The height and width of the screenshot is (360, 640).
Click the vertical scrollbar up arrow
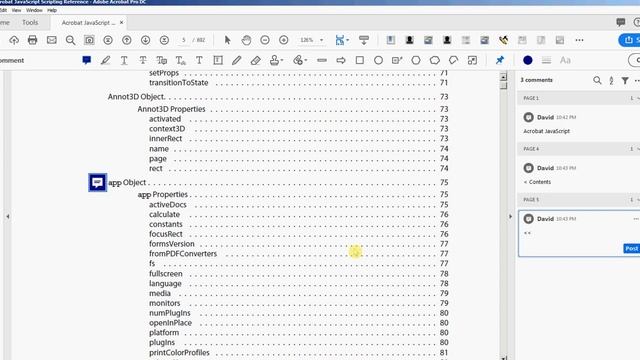pyautogui.click(x=503, y=77)
